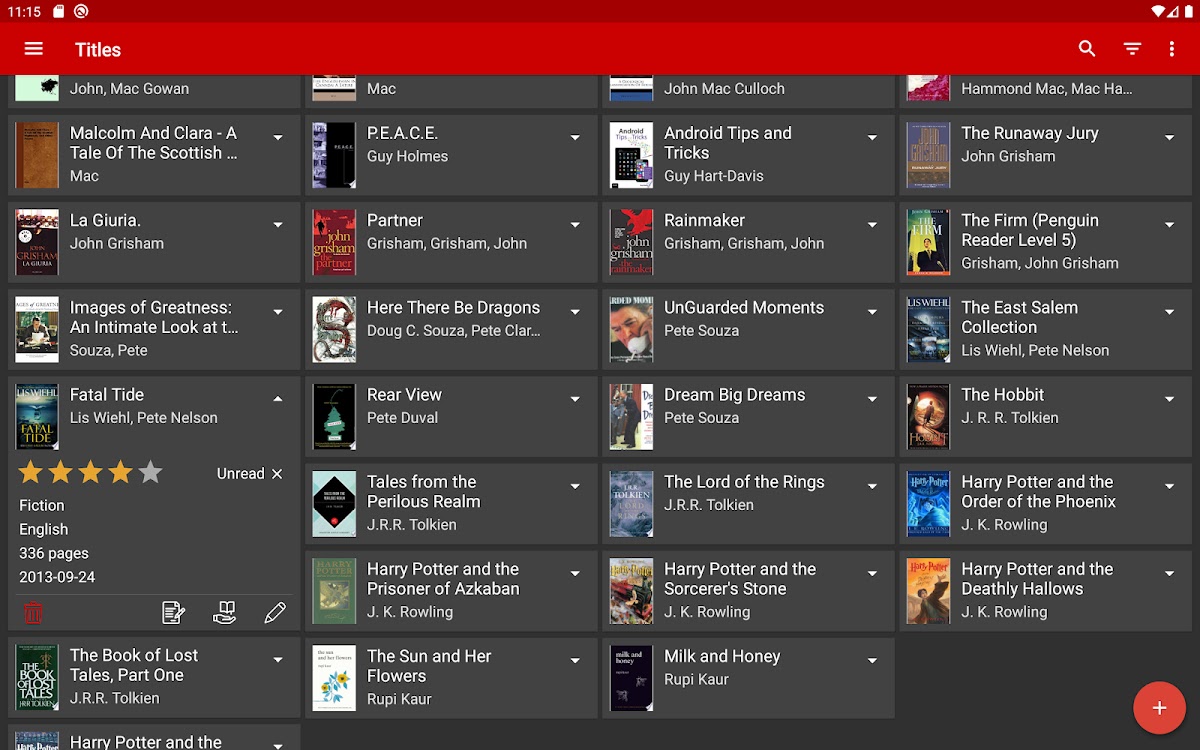1200x750 pixels.
Task: Open The Lord of the Rings title
Action: [x=744, y=482]
